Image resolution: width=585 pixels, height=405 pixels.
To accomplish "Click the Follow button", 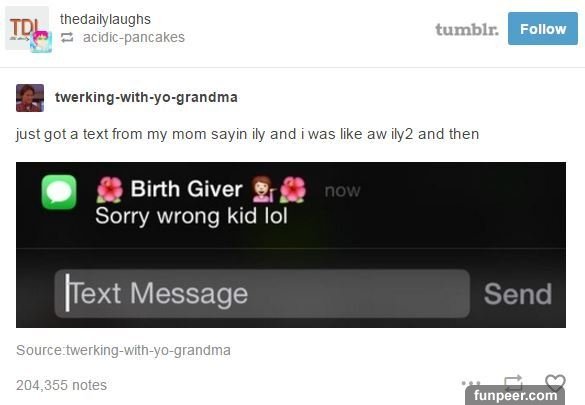I will tap(542, 29).
